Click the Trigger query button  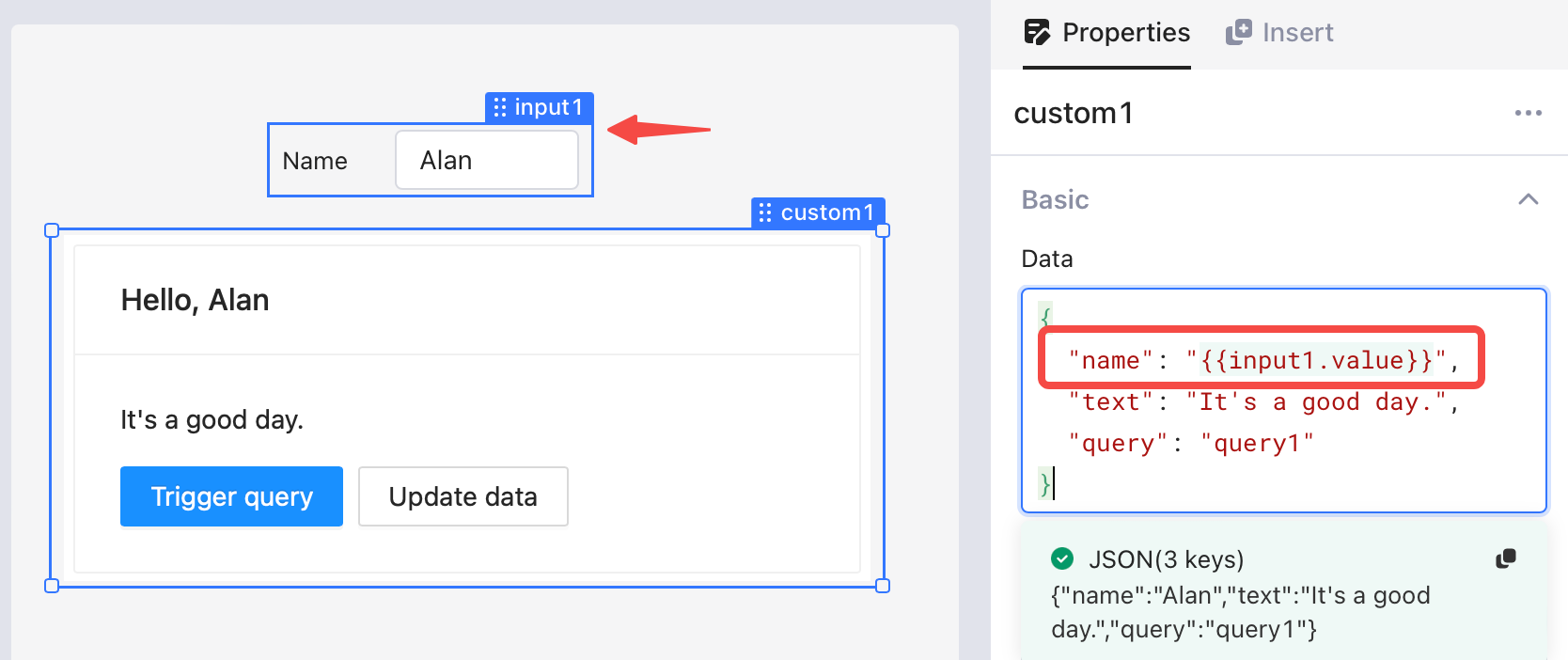[x=231, y=496]
